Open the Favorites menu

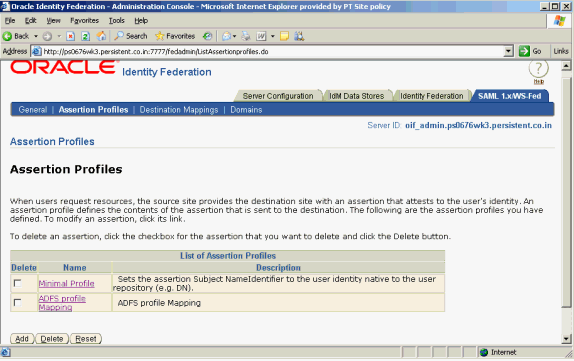coord(85,21)
